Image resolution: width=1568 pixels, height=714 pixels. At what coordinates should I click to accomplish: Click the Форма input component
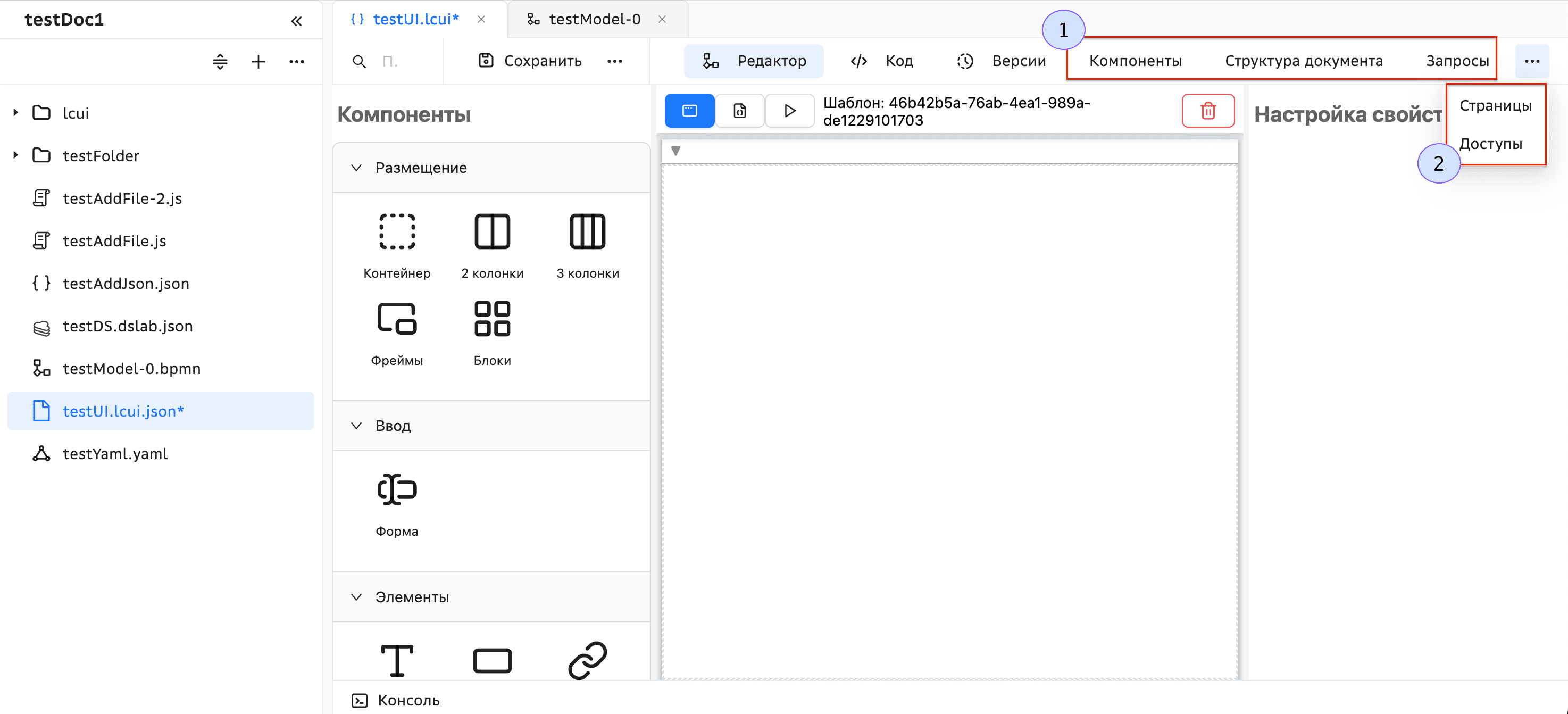point(397,490)
